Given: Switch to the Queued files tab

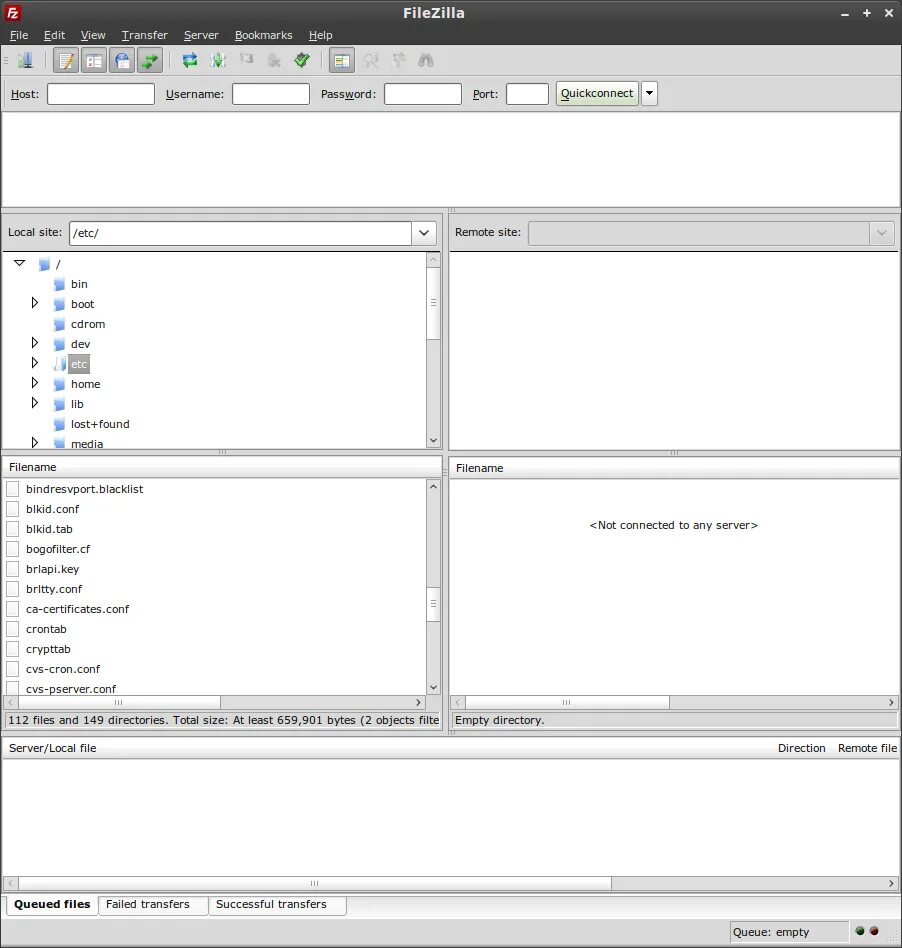Looking at the screenshot, I should coord(52,904).
